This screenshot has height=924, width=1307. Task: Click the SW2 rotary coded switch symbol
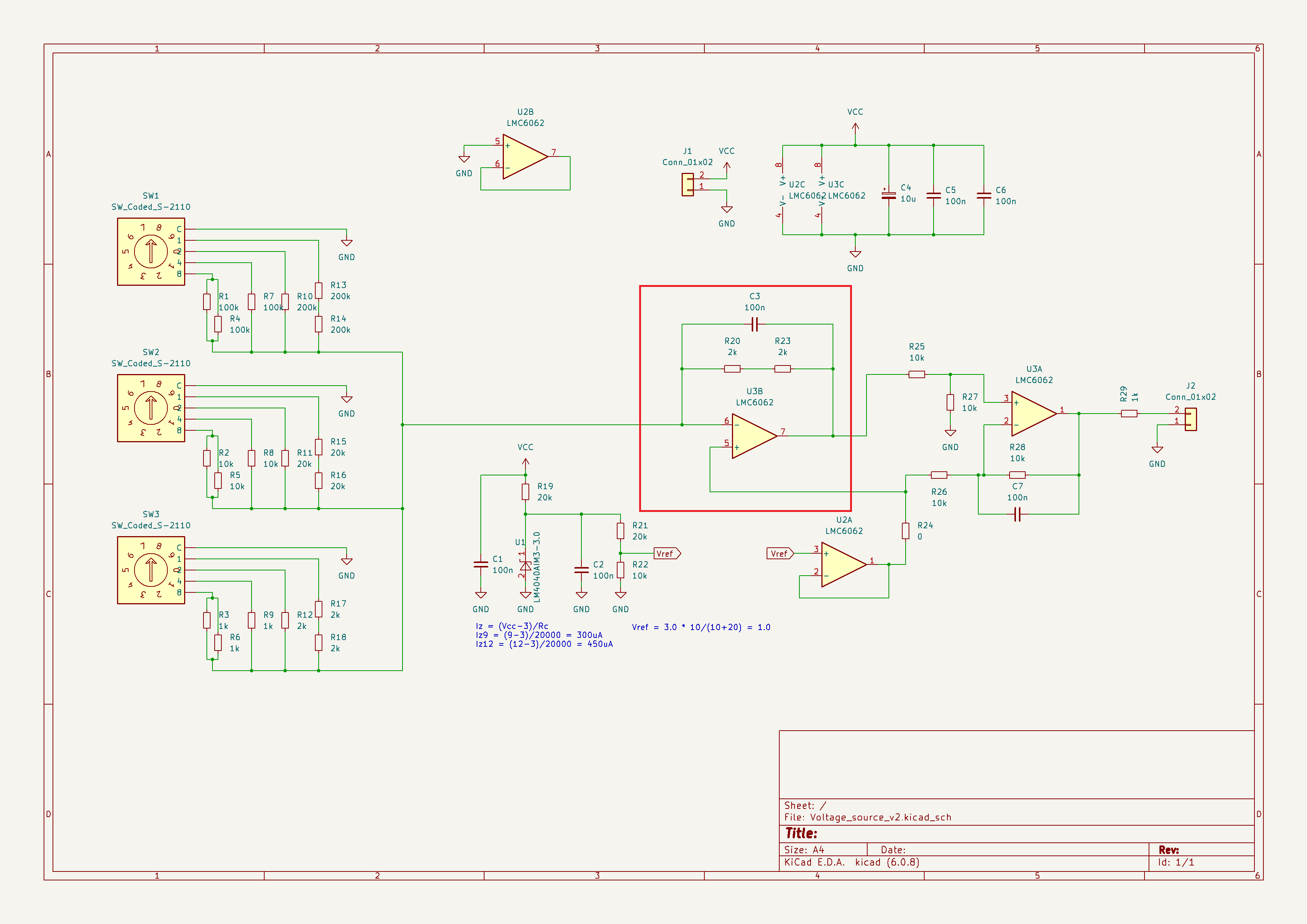[151, 408]
